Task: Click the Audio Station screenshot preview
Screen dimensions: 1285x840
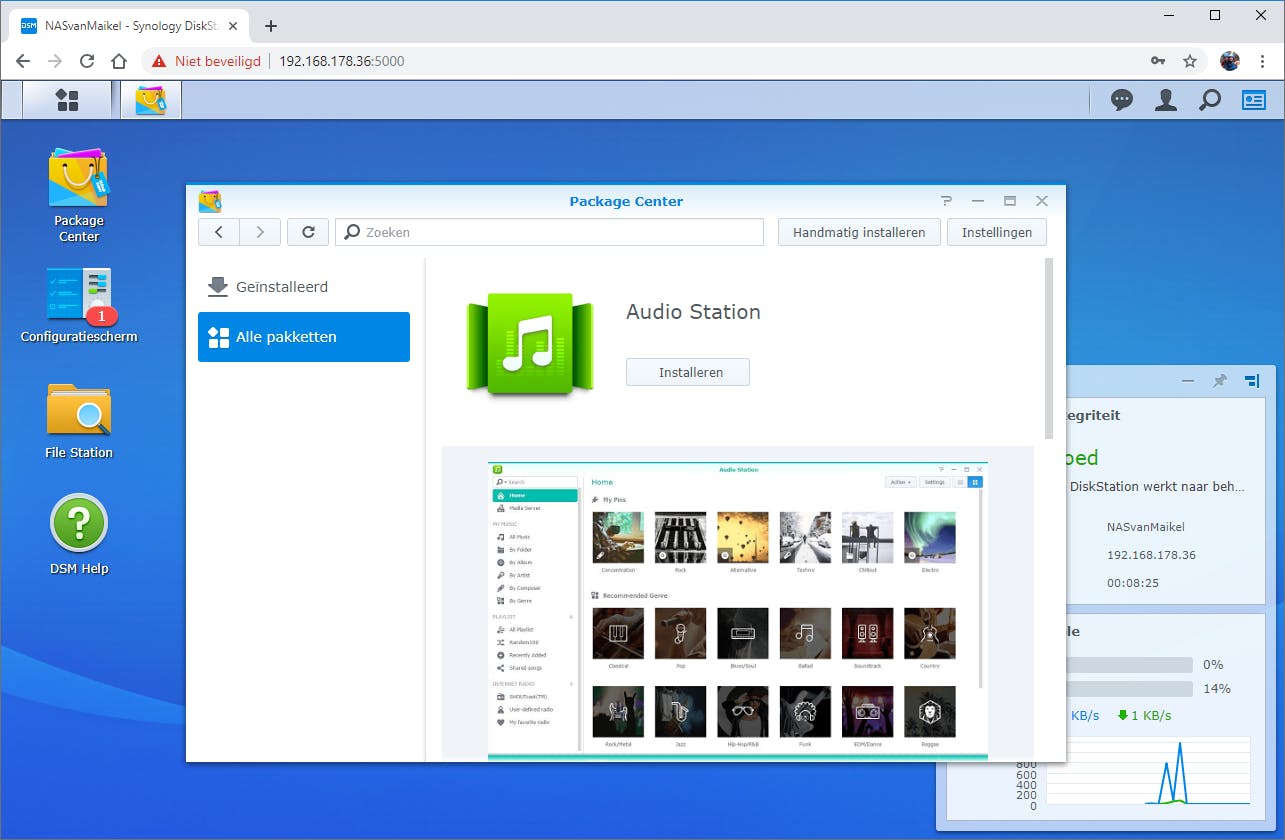Action: [737, 608]
